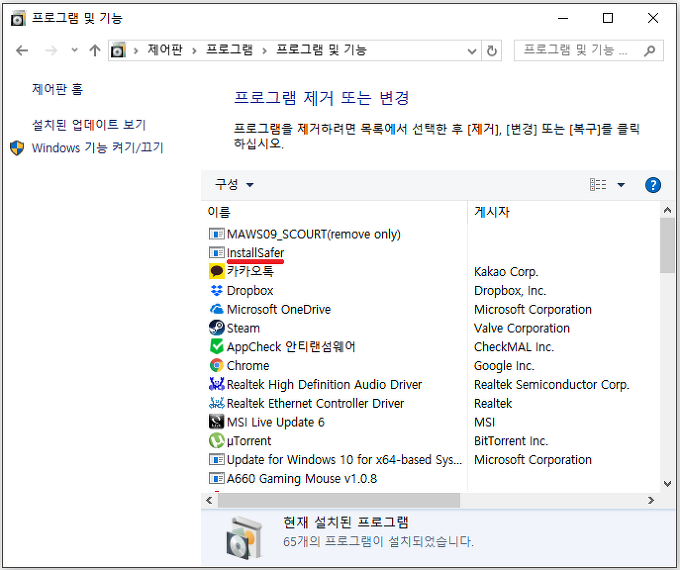
Task: Open the 제어판 홈 link
Action: pyautogui.click(x=57, y=89)
